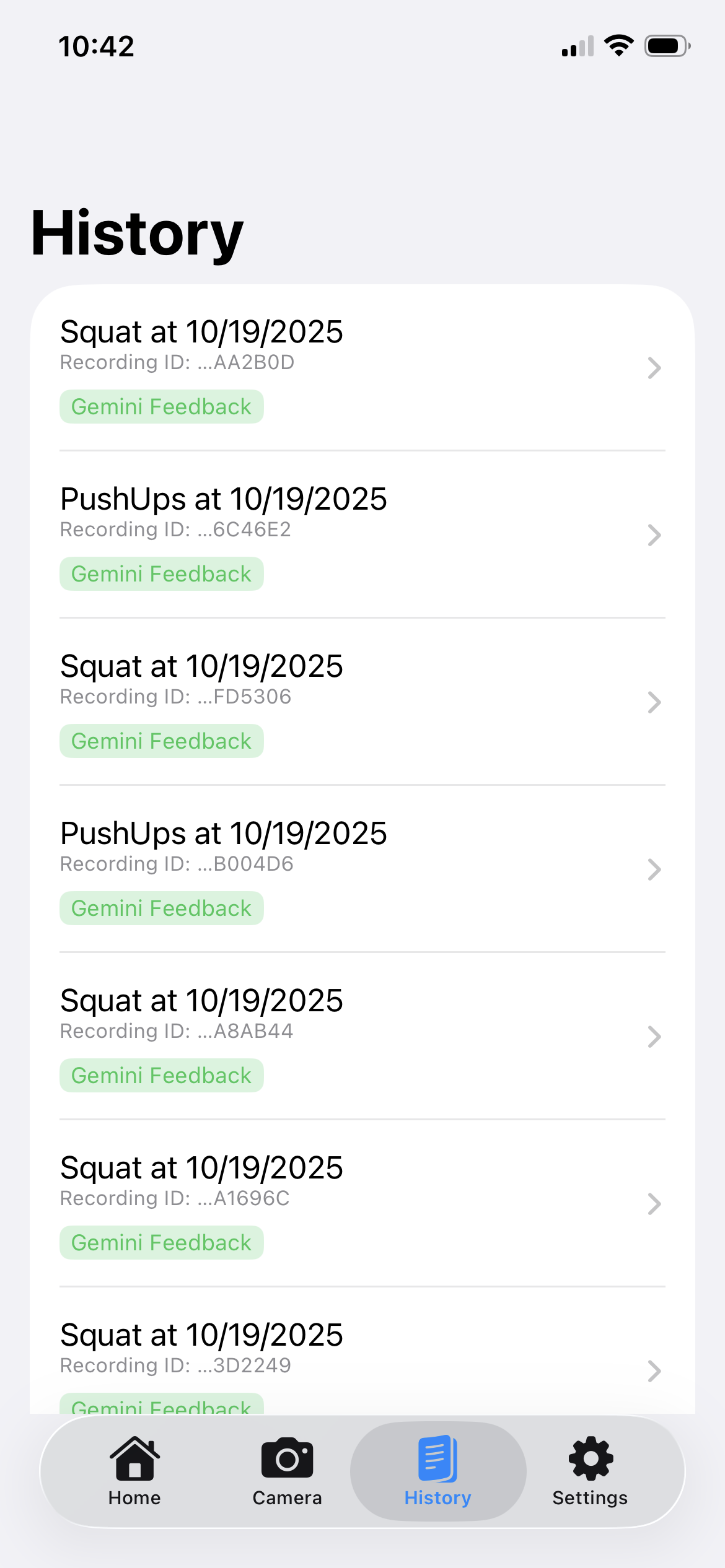
Task: Open chevron for recording B004D6
Action: click(x=654, y=869)
